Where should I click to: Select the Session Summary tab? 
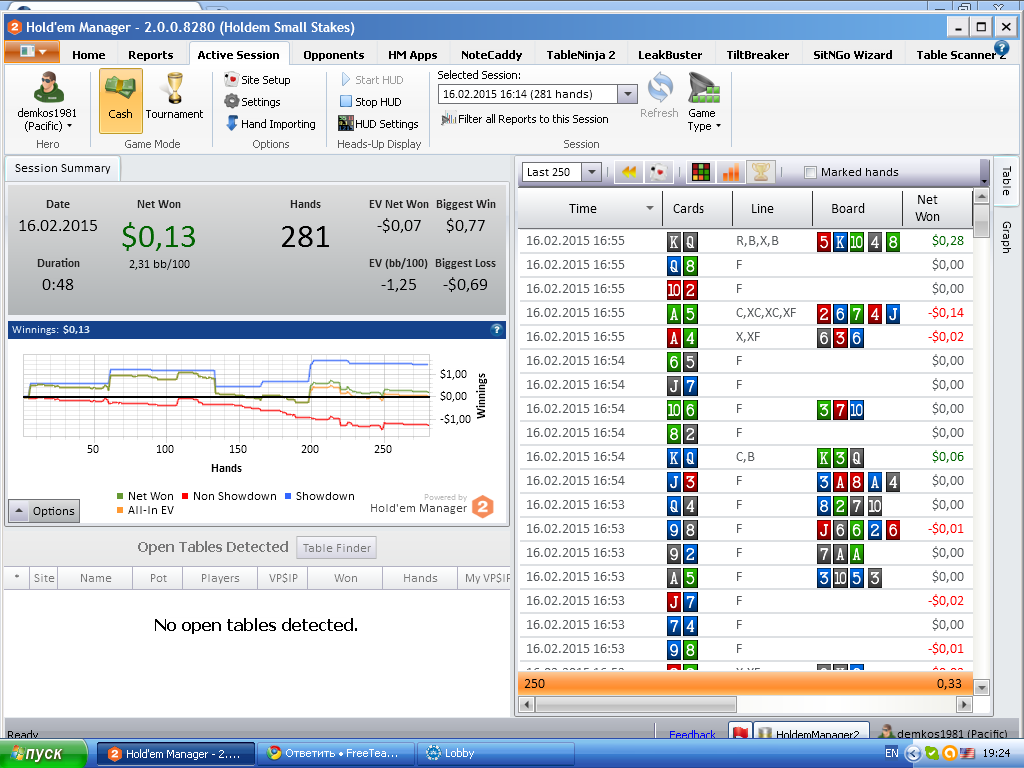tap(63, 168)
